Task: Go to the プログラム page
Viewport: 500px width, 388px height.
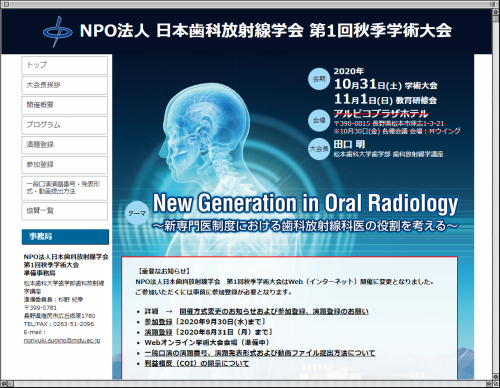Action: click(65, 125)
